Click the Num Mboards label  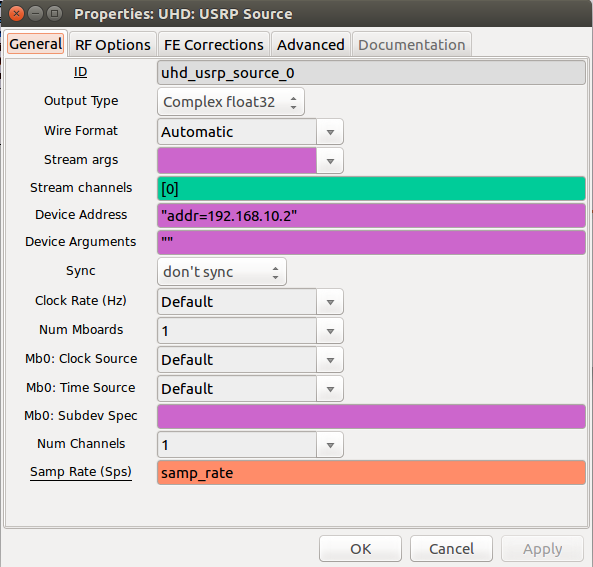pos(81,329)
